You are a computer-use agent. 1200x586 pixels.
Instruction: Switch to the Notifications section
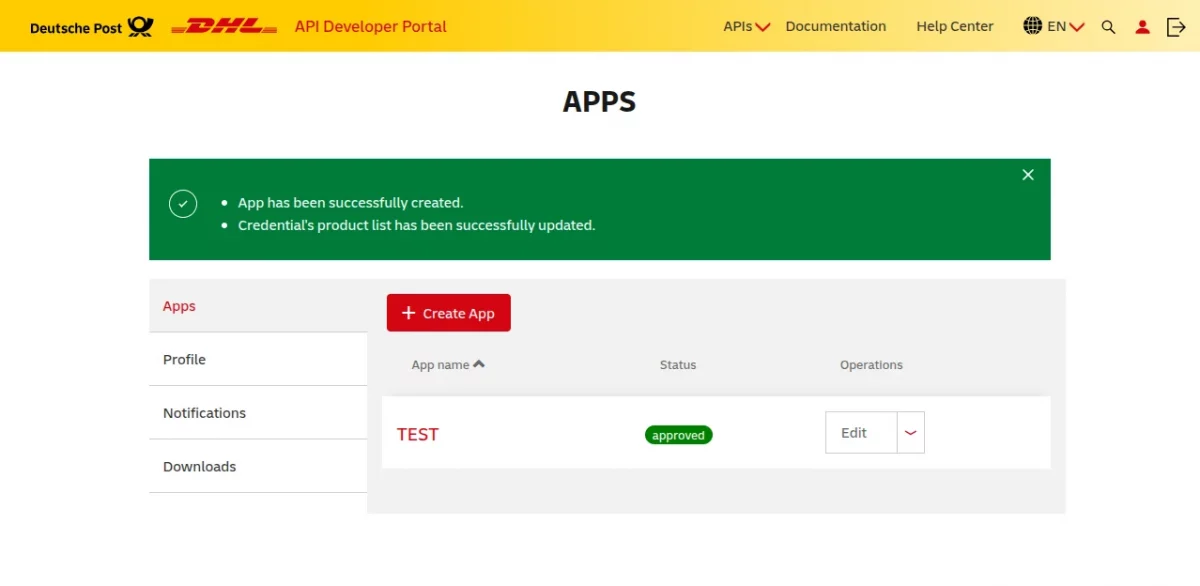(204, 412)
